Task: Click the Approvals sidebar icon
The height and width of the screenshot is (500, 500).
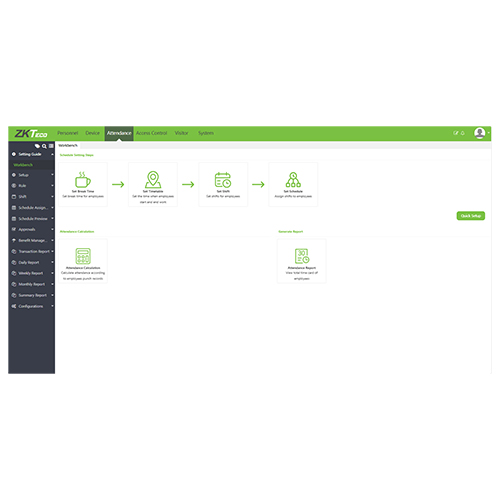Action: pyautogui.click(x=14, y=229)
